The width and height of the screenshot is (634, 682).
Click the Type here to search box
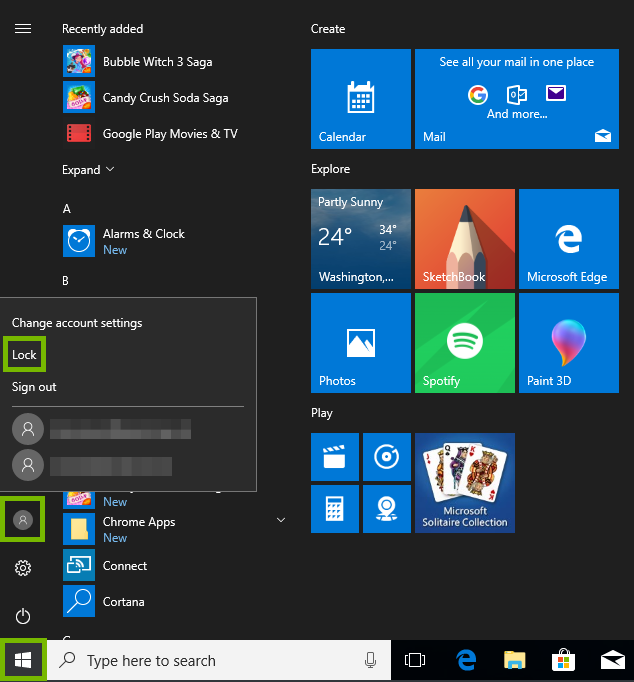219,660
